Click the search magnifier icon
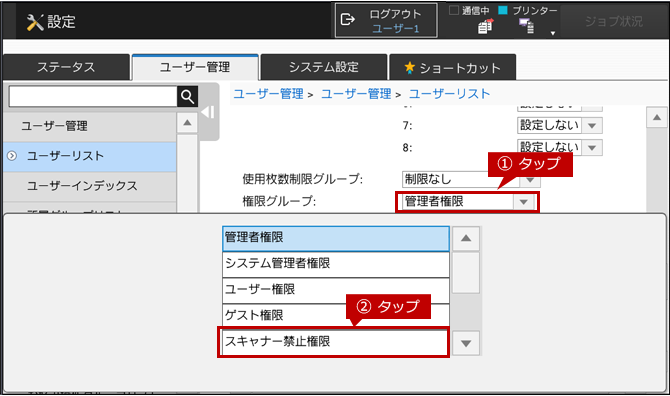Screen dimensions: 670x396 (188, 97)
